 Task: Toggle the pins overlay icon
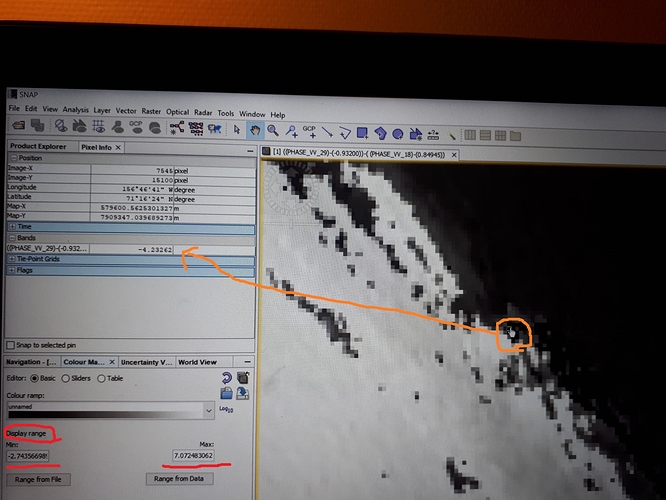[118, 127]
